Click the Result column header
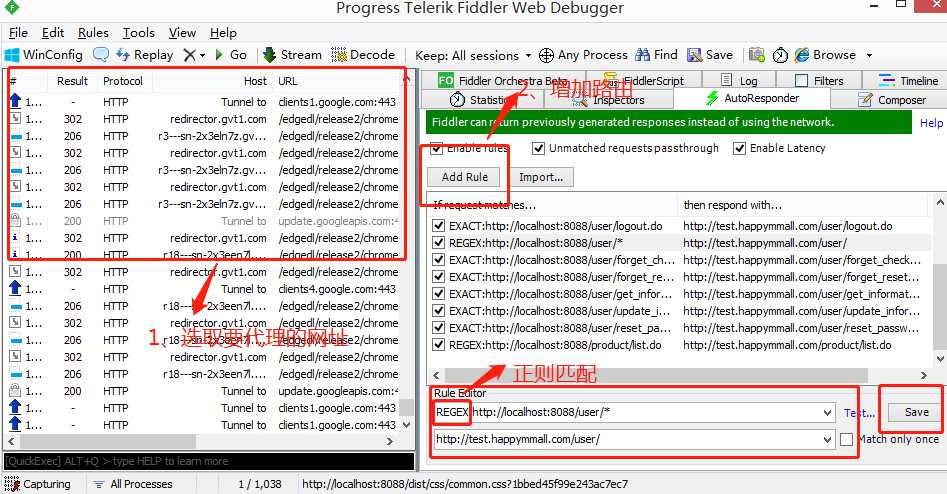 72,81
